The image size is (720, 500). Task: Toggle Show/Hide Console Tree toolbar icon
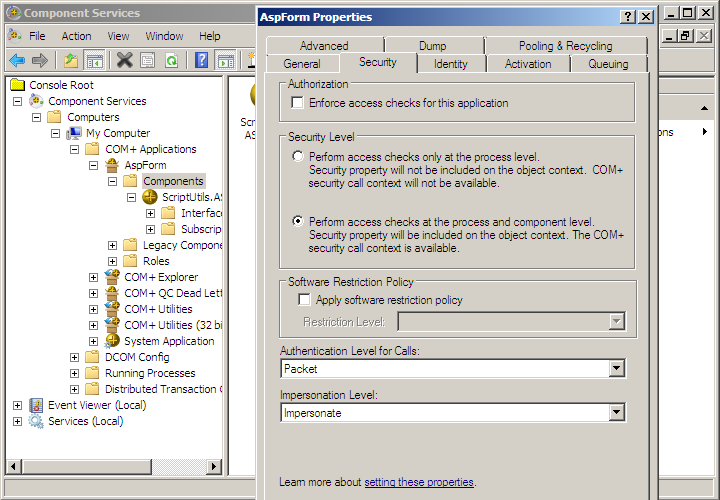click(x=95, y=60)
